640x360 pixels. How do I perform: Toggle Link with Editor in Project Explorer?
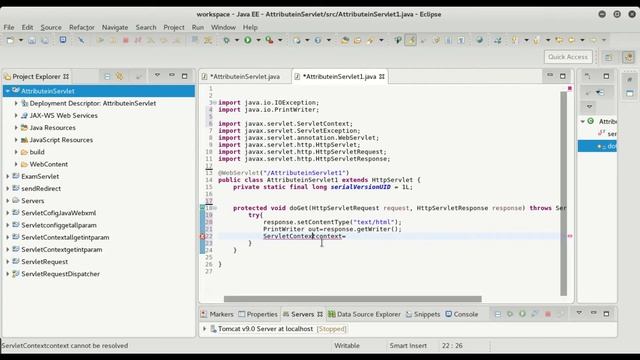click(119, 76)
